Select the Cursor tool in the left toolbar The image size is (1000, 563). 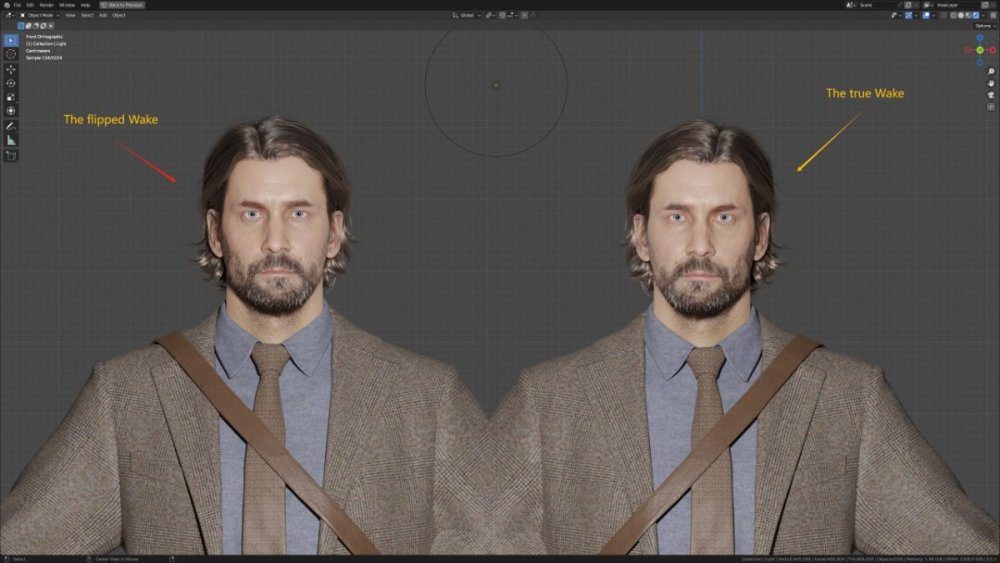tap(11, 54)
